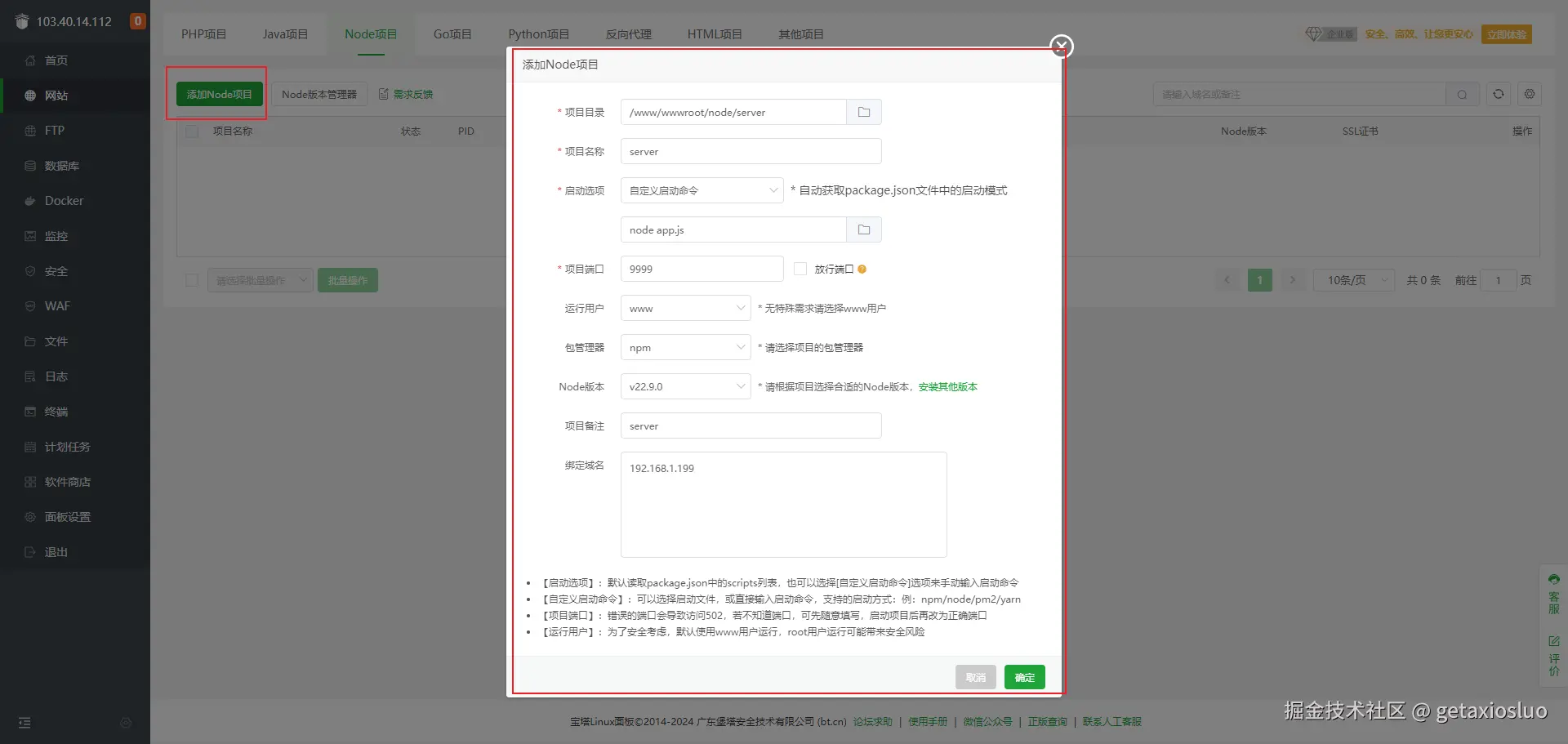
Task: Open the 客服 customer service floating button
Action: click(x=1554, y=594)
